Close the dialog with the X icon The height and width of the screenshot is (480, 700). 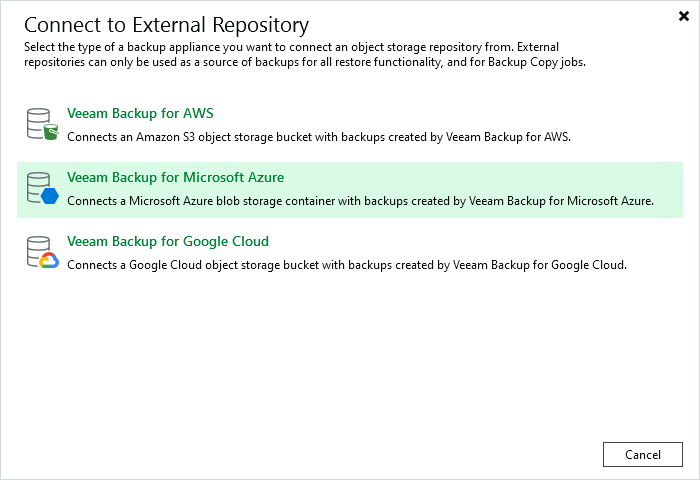pyautogui.click(x=683, y=16)
